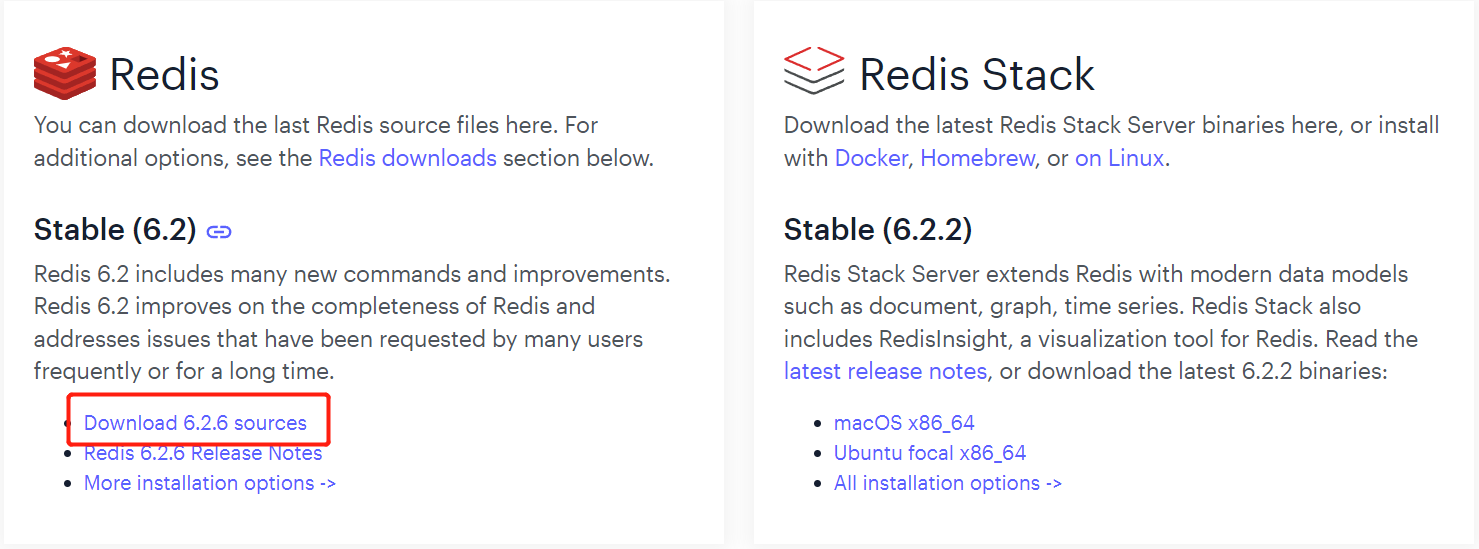The image size is (1479, 549).
Task: View More installation options for Redis
Action: (x=210, y=483)
